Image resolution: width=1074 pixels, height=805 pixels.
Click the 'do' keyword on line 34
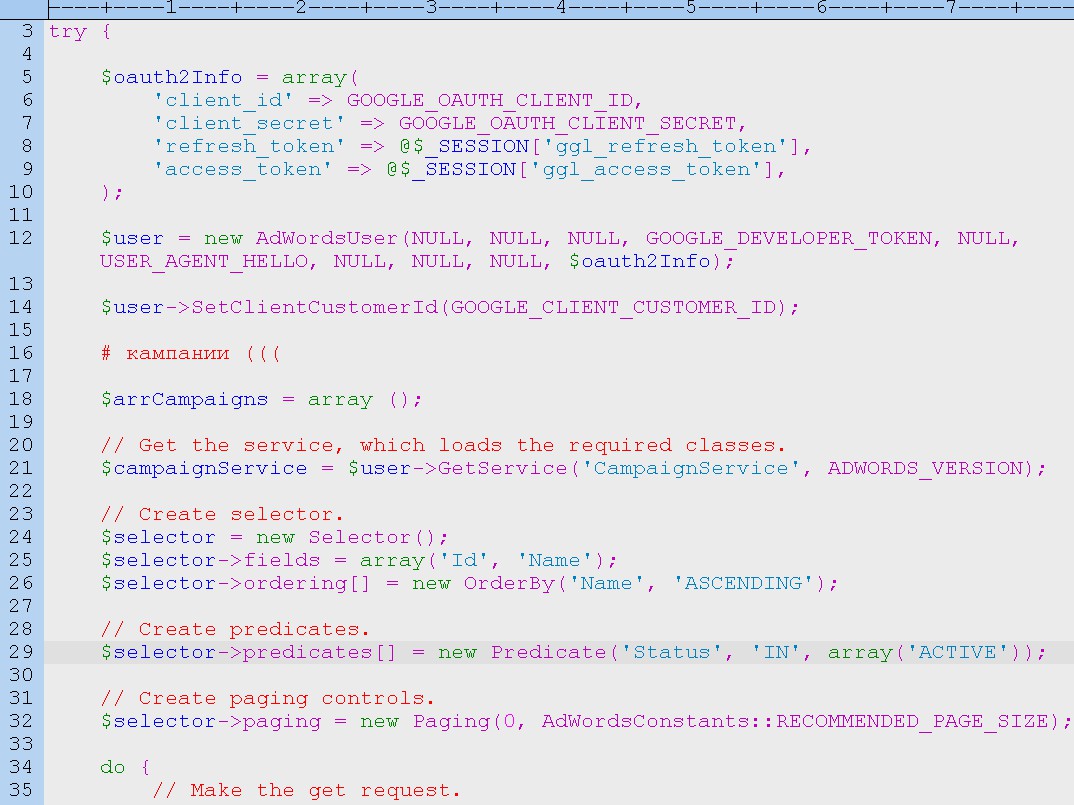[113, 767]
